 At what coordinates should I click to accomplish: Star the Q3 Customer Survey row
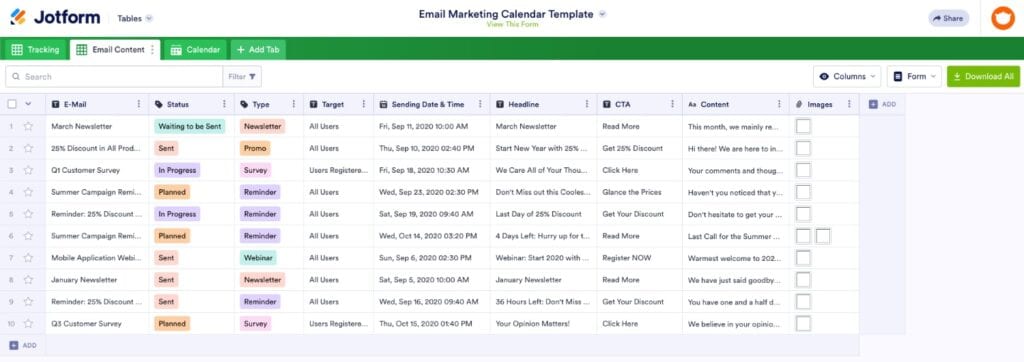click(28, 323)
